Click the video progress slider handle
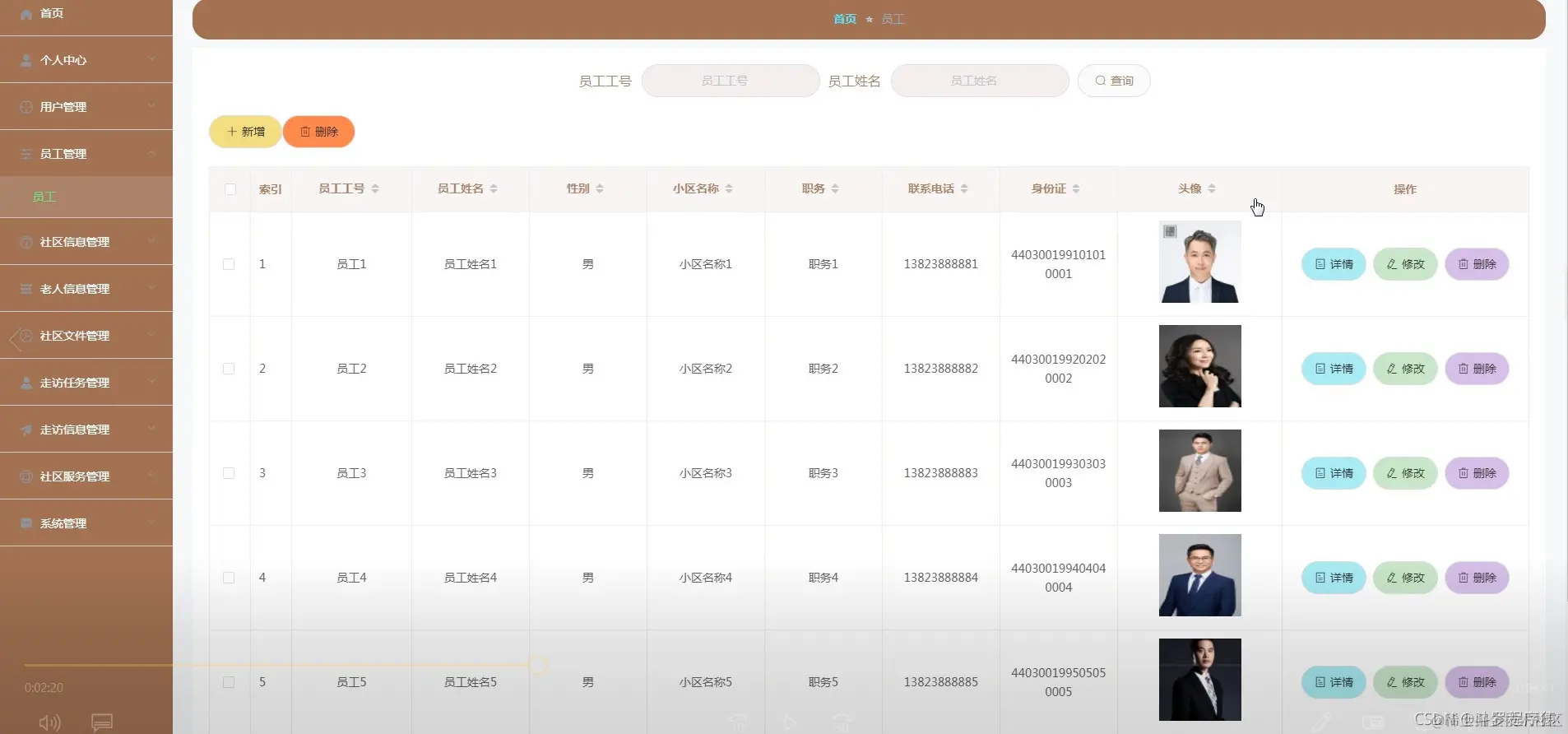1568x734 pixels. coord(538,665)
